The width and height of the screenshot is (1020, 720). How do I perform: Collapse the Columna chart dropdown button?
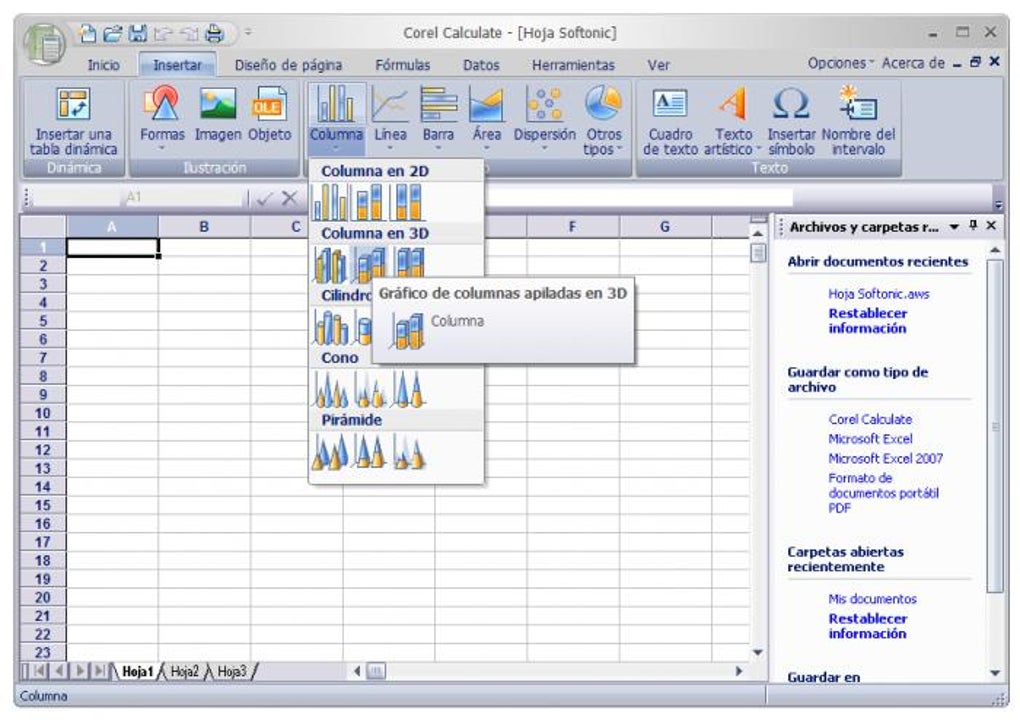click(x=336, y=118)
